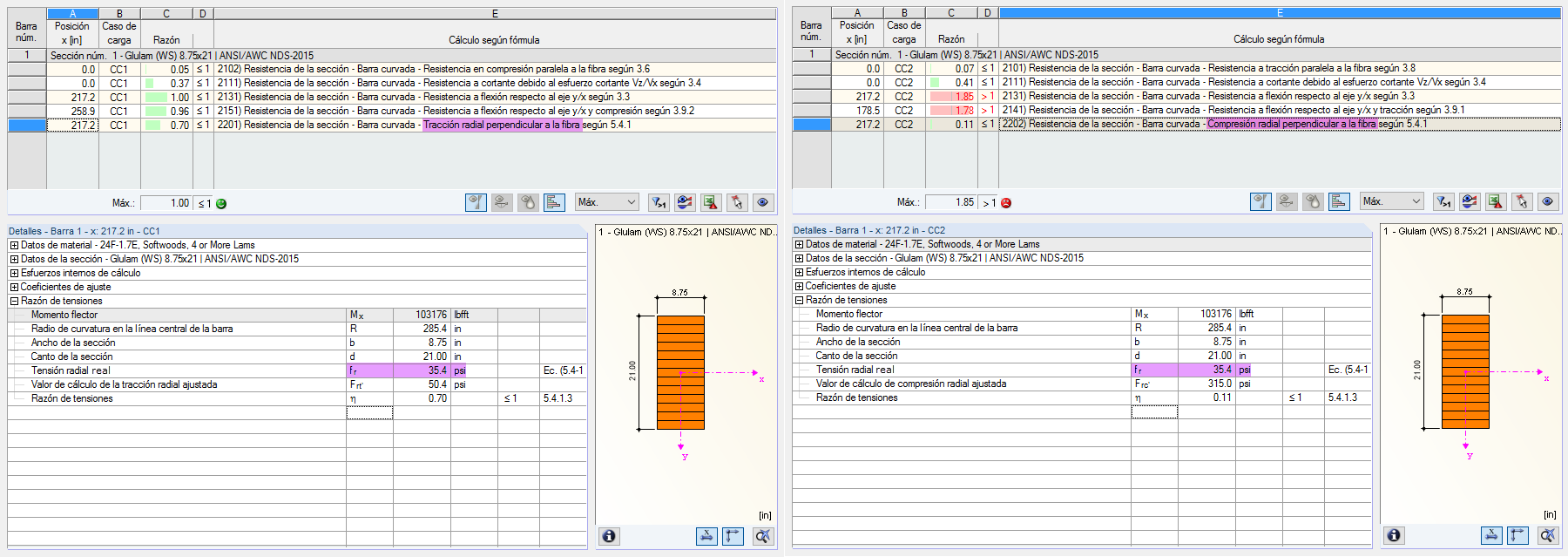1568x557 pixels.
Task: Select row 2141 flexión y tracción in right table
Action: tap(1196, 110)
